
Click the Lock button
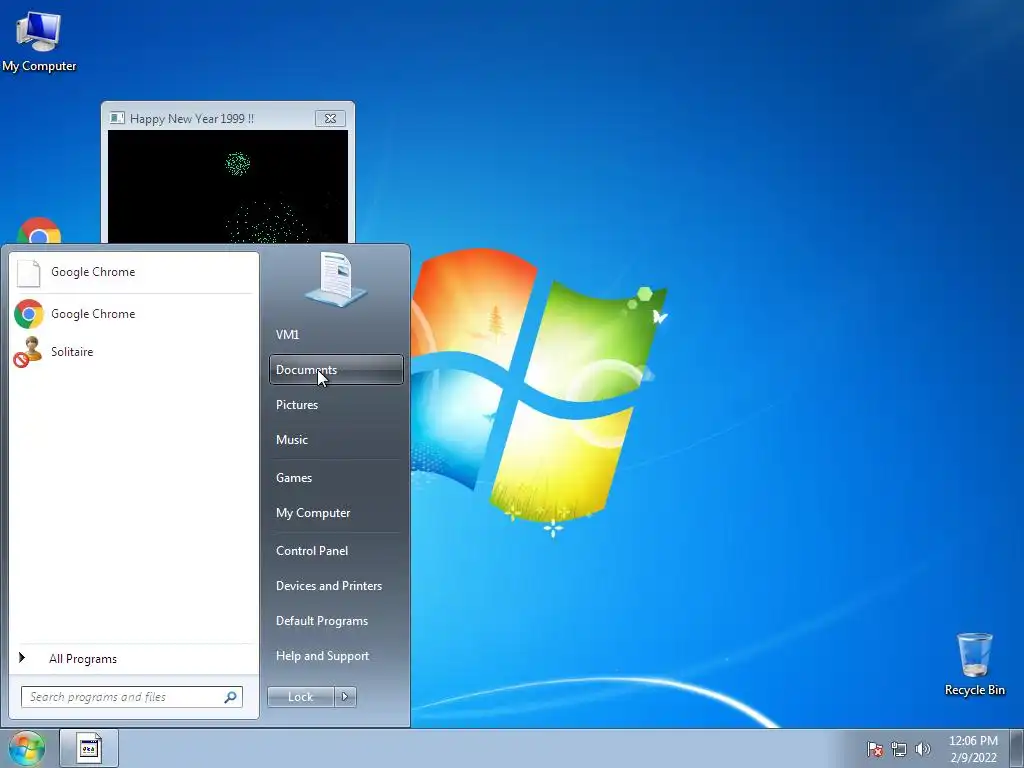300,697
